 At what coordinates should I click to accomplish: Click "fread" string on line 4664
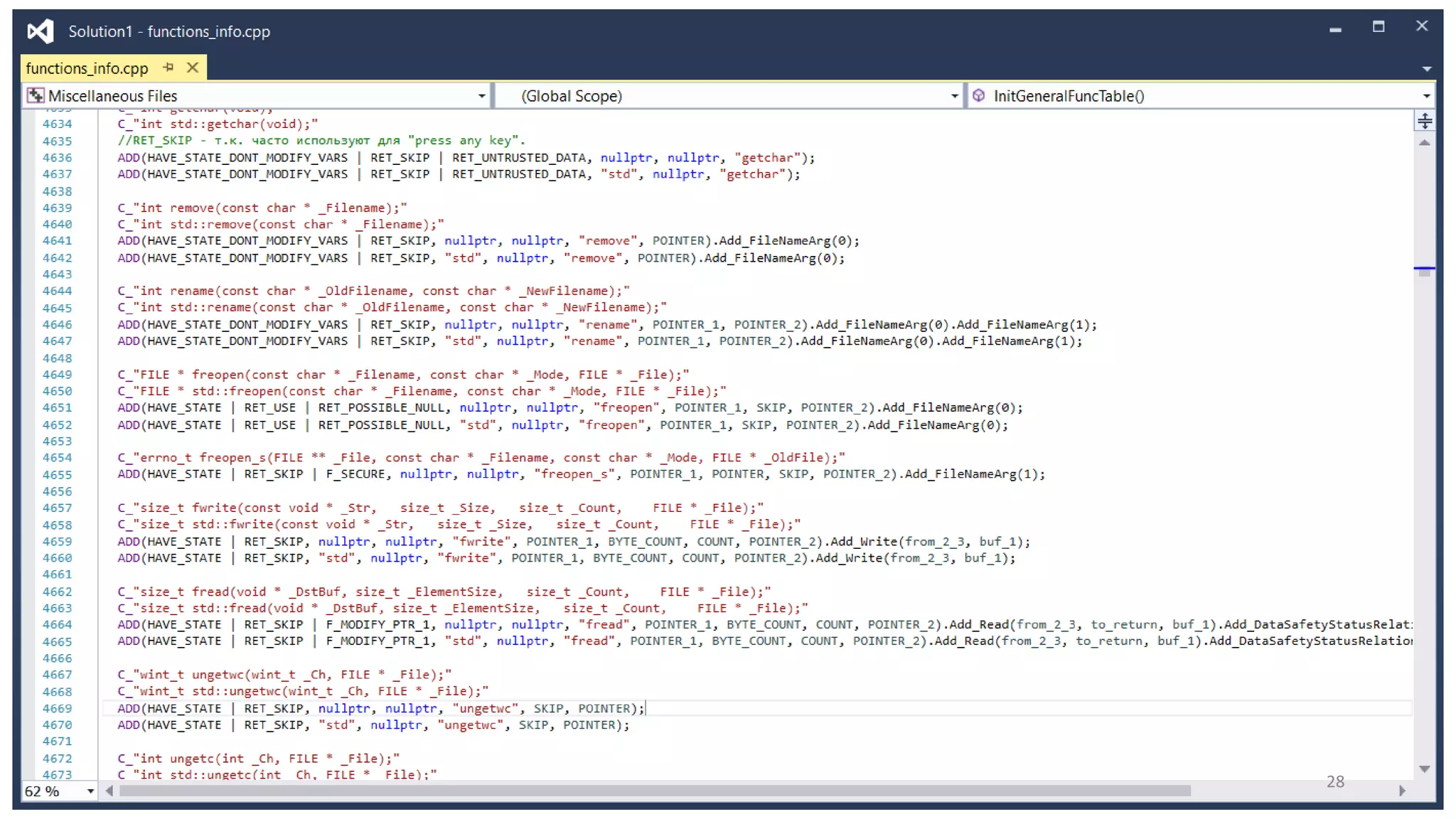pos(604,625)
